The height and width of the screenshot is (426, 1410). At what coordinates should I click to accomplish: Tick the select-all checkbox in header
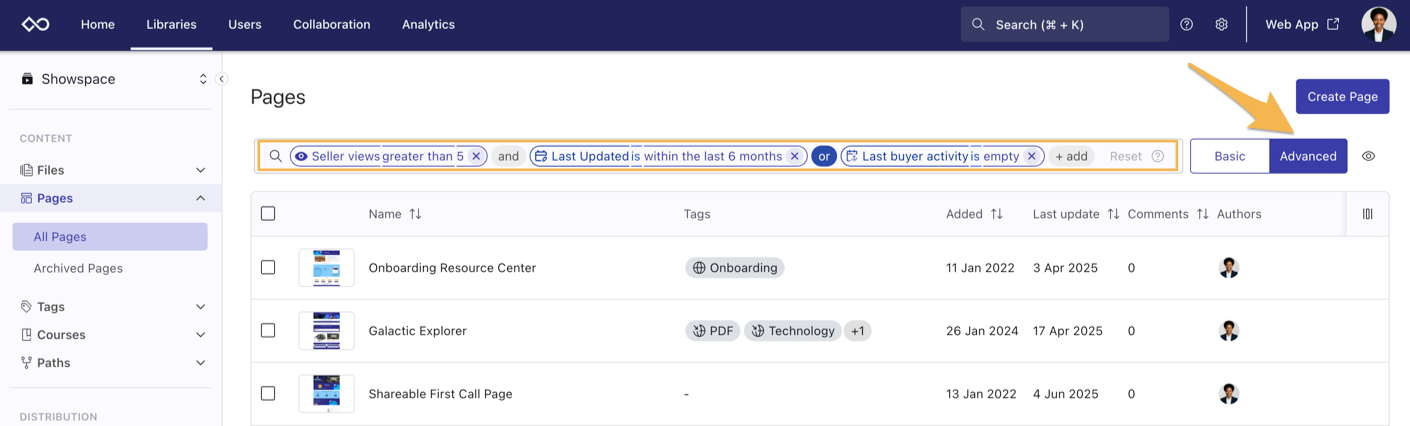pyautogui.click(x=268, y=214)
